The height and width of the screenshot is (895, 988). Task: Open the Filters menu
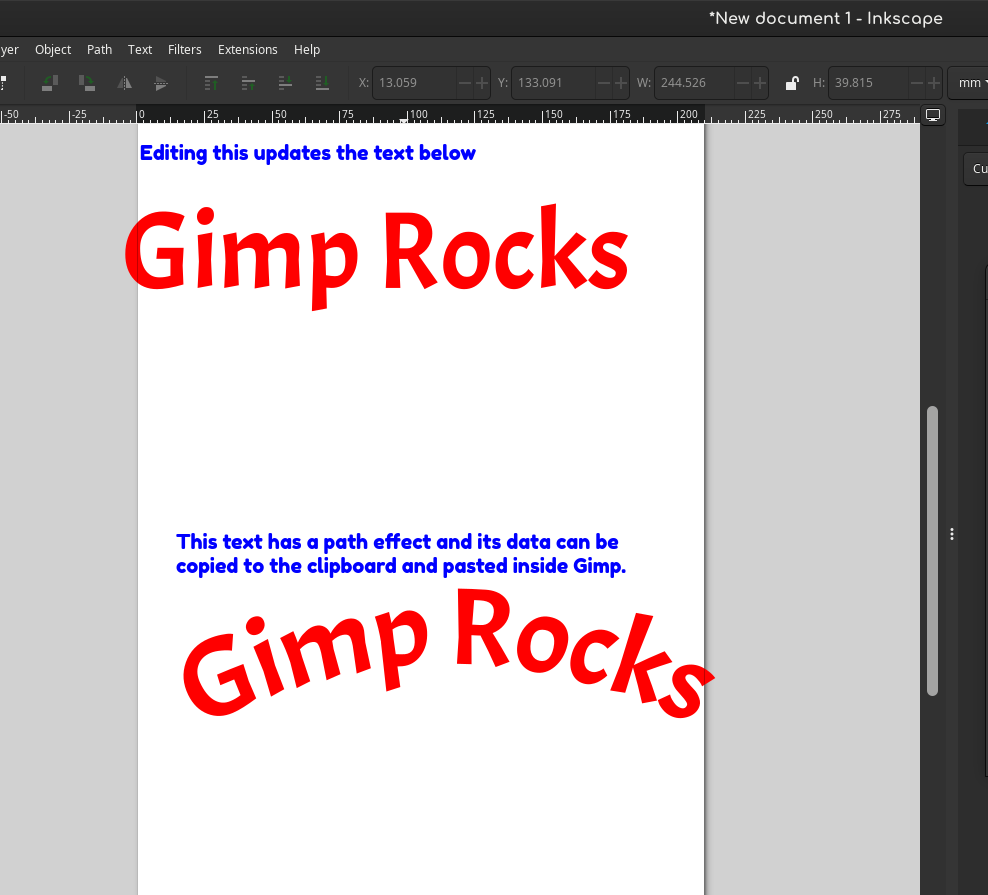click(185, 49)
